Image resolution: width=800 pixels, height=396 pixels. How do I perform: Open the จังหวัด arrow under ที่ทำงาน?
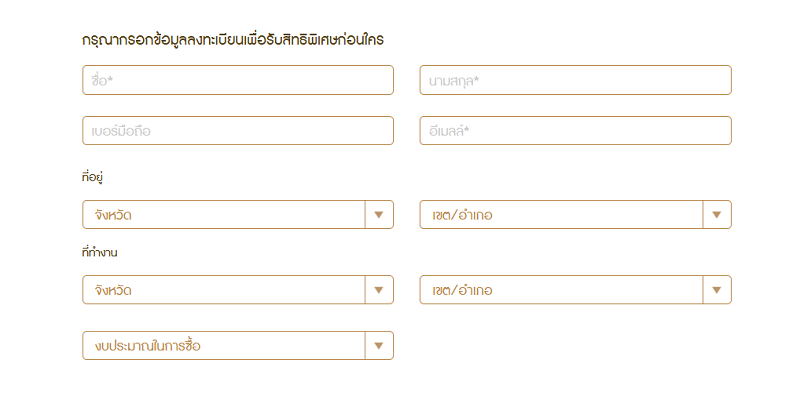pos(379,290)
